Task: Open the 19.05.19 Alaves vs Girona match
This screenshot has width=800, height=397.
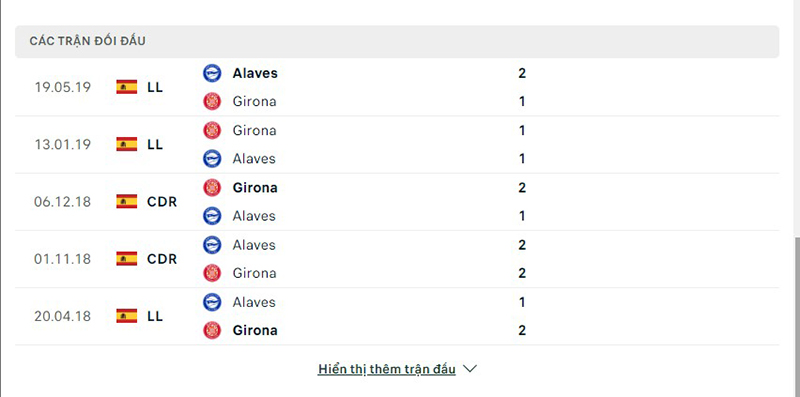Action: (x=397, y=87)
